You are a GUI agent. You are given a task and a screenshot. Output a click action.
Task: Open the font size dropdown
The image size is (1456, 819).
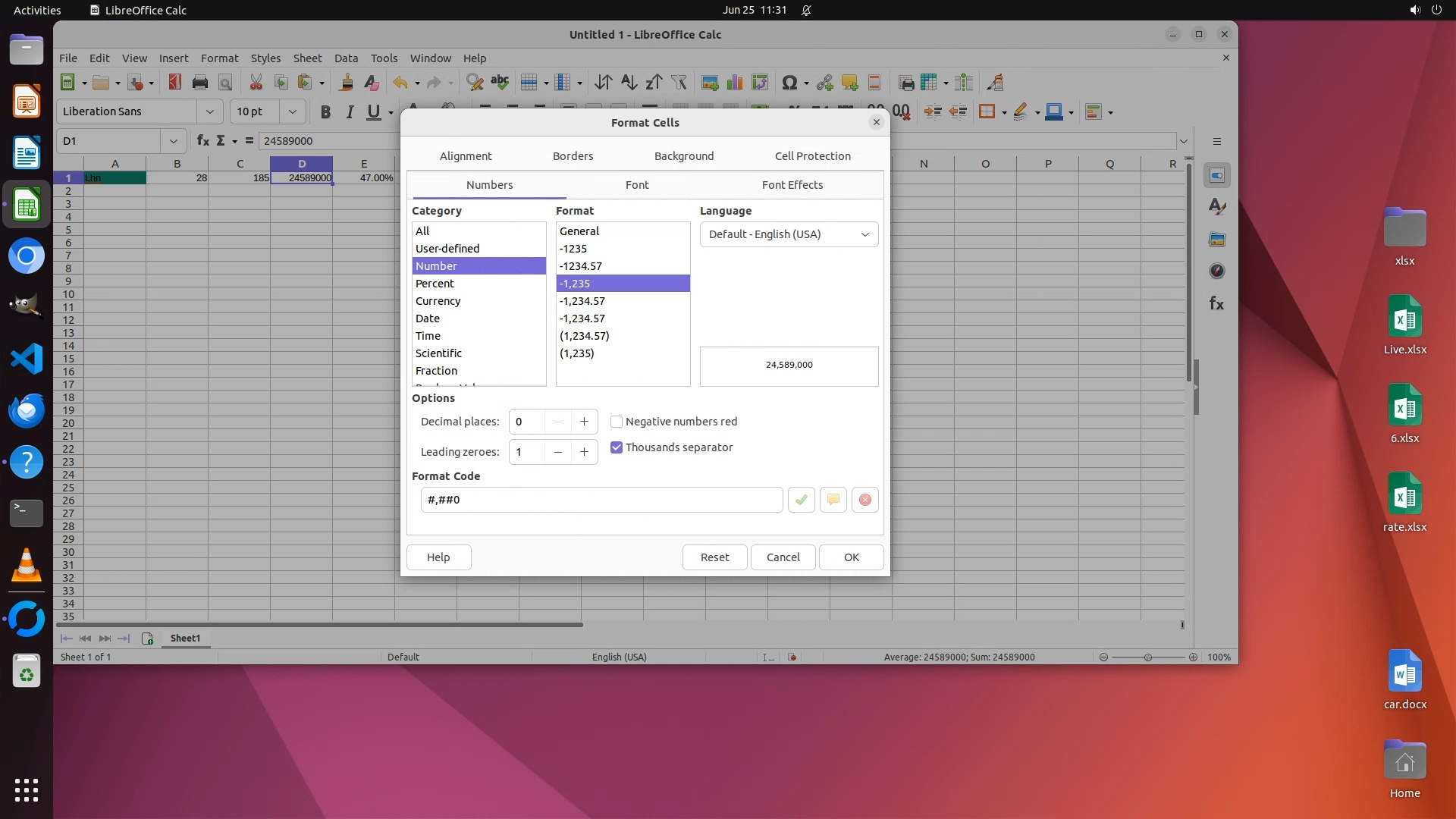pos(292,111)
